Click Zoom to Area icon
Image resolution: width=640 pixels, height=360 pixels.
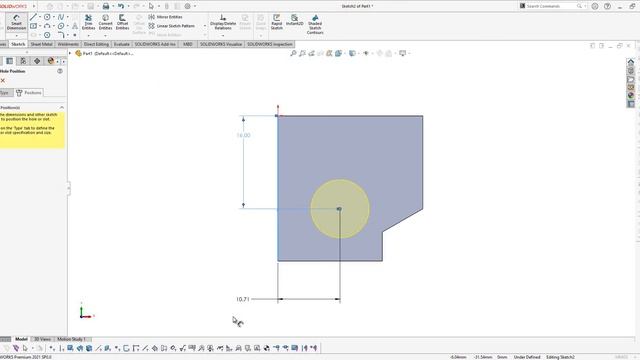coord(302,53)
